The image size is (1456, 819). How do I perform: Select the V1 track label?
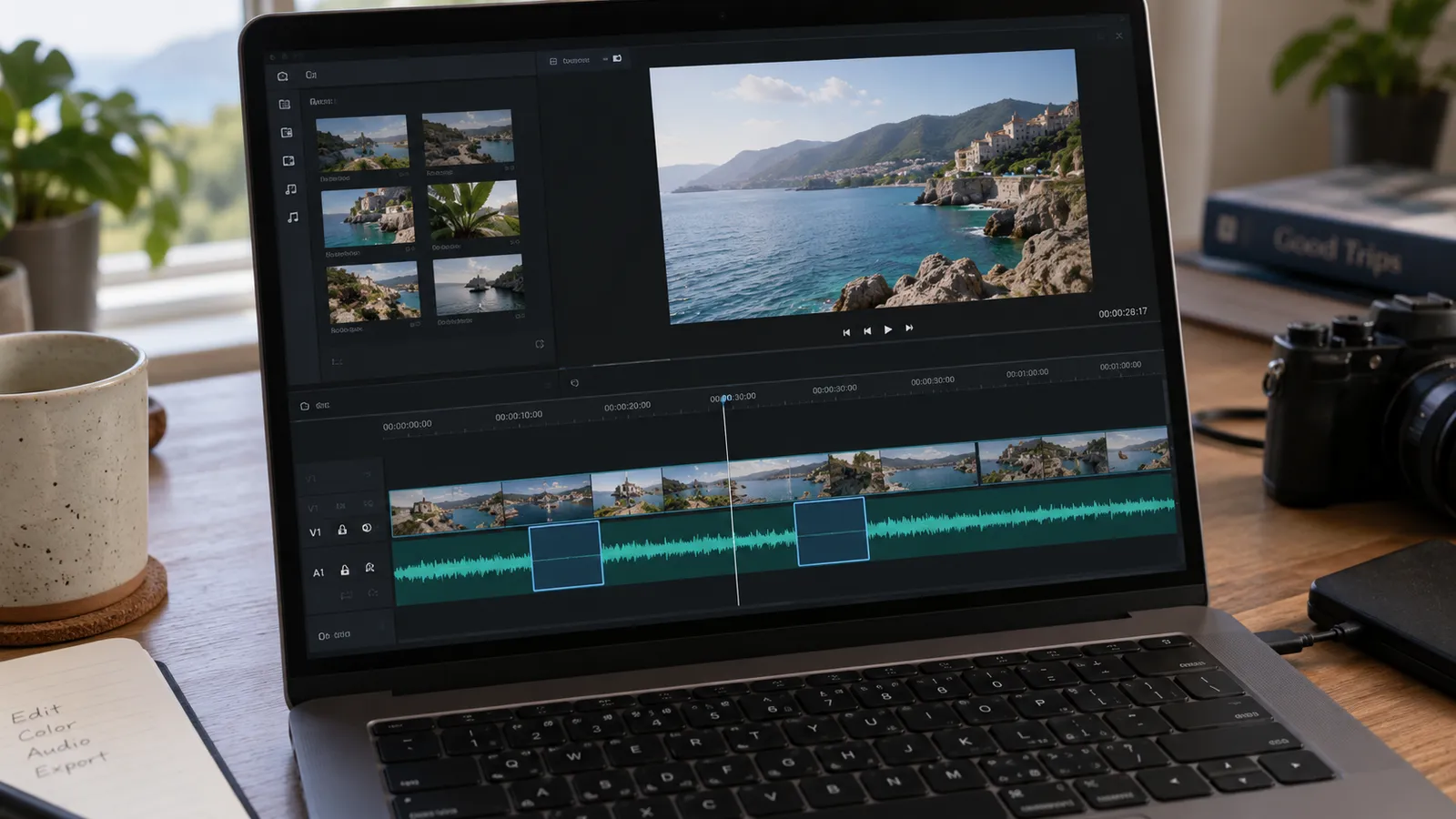(x=315, y=532)
